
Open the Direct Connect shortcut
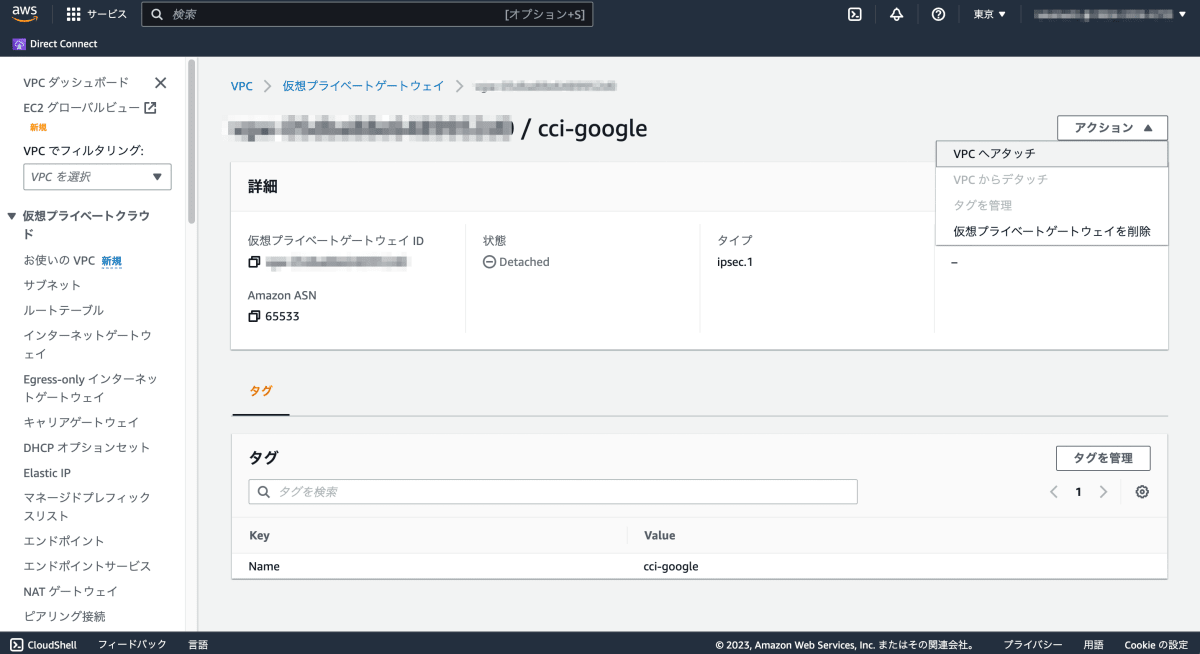(55, 44)
